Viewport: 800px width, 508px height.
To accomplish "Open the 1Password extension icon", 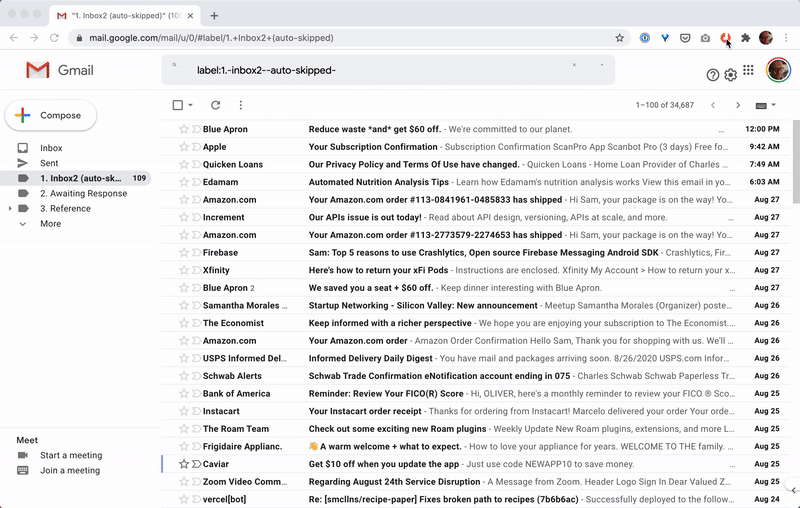I will (645, 38).
